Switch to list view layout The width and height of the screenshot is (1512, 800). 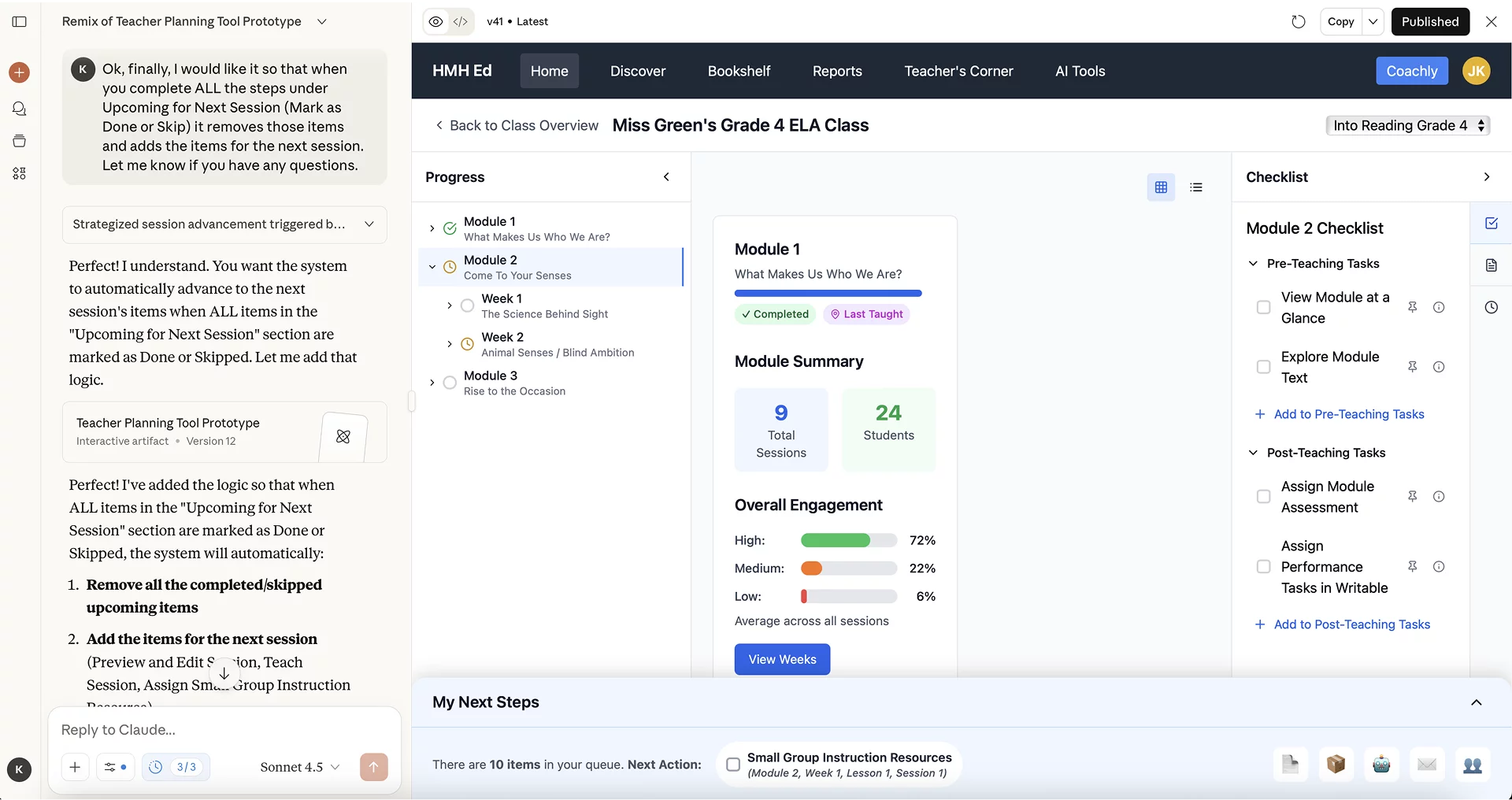coord(1196,187)
